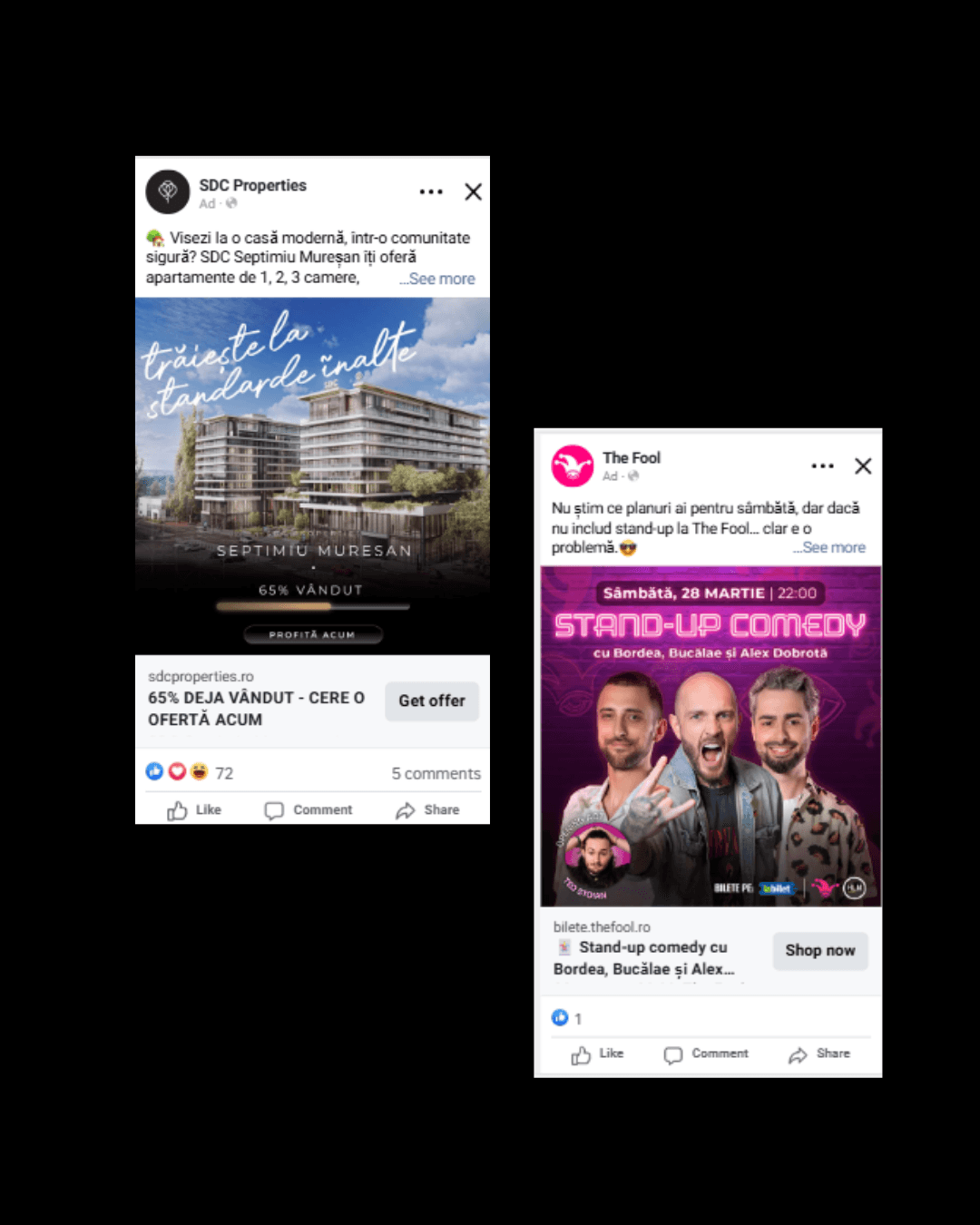Screen dimensions: 980x1225
Task: Dismiss the SDC Properties ad with X
Action: (473, 191)
